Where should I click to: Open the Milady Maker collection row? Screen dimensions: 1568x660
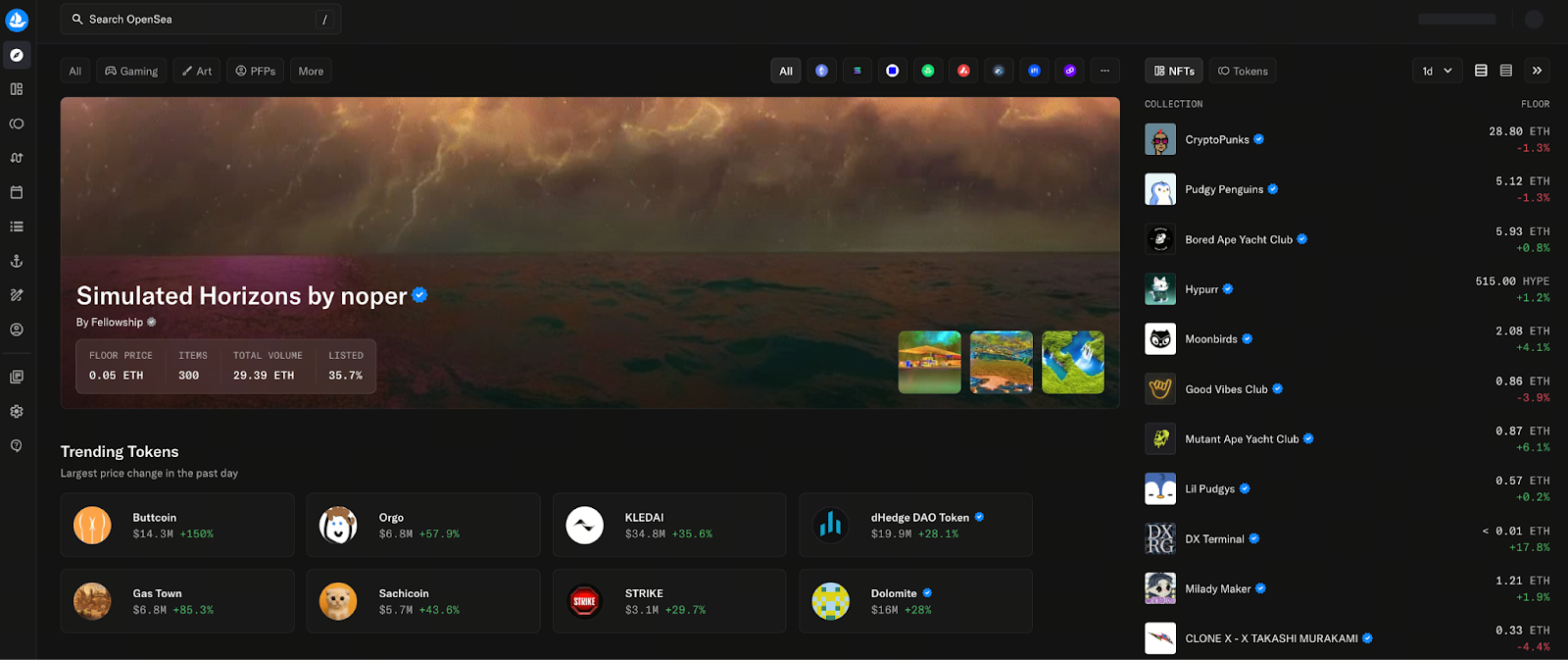(x=1347, y=588)
